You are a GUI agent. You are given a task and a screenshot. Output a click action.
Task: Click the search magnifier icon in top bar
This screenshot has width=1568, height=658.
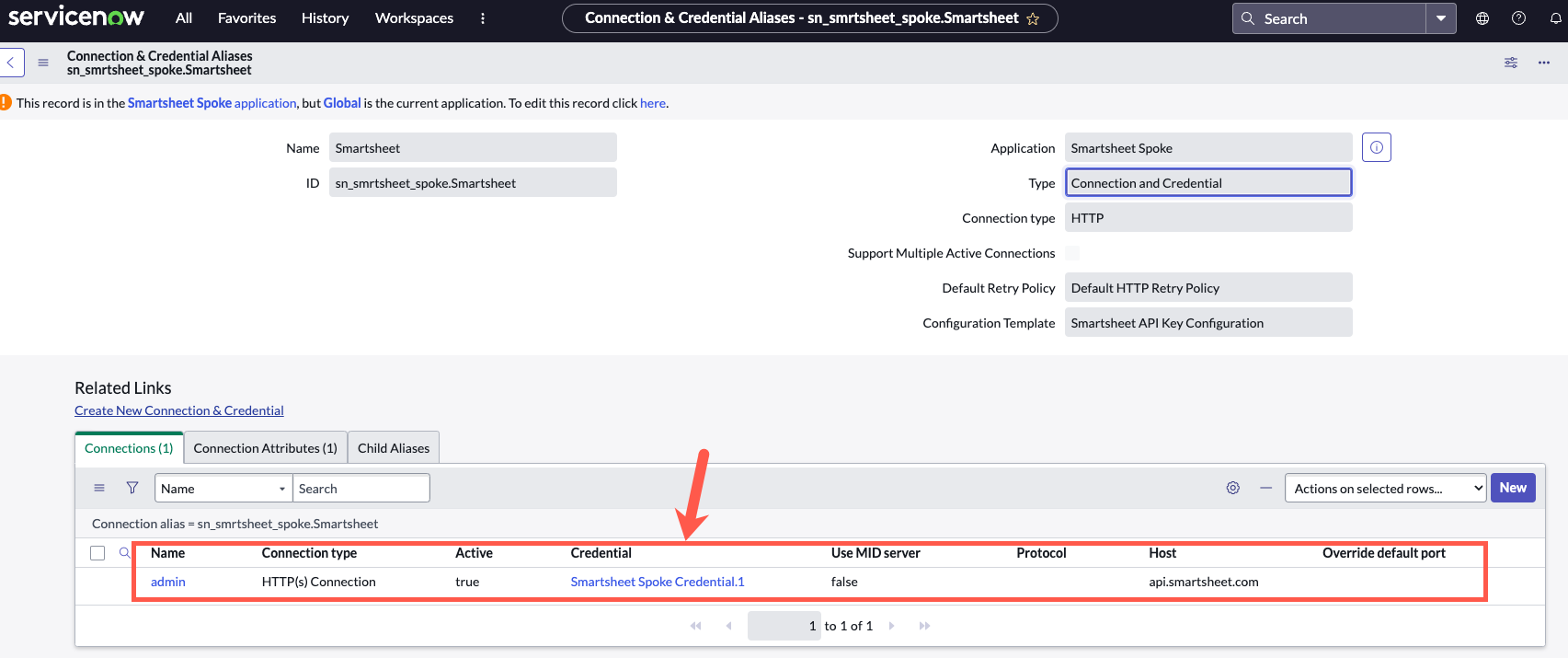[x=1248, y=18]
